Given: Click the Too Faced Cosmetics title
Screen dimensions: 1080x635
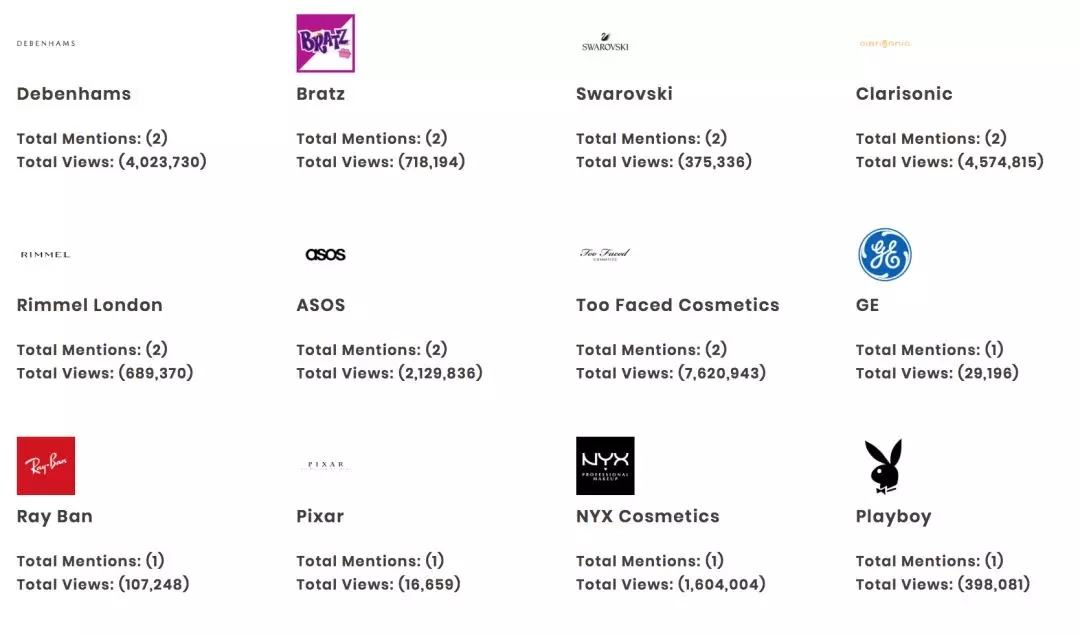Looking at the screenshot, I should (677, 305).
